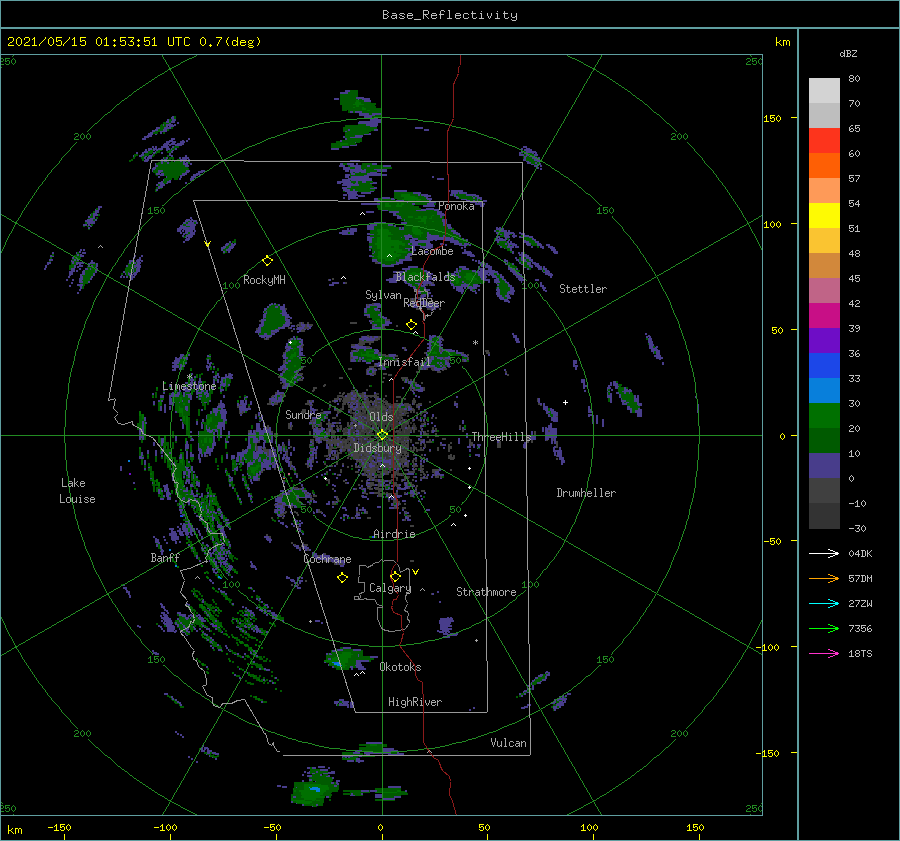Select the 80 dBZ color swatch

pyautogui.click(x=824, y=91)
